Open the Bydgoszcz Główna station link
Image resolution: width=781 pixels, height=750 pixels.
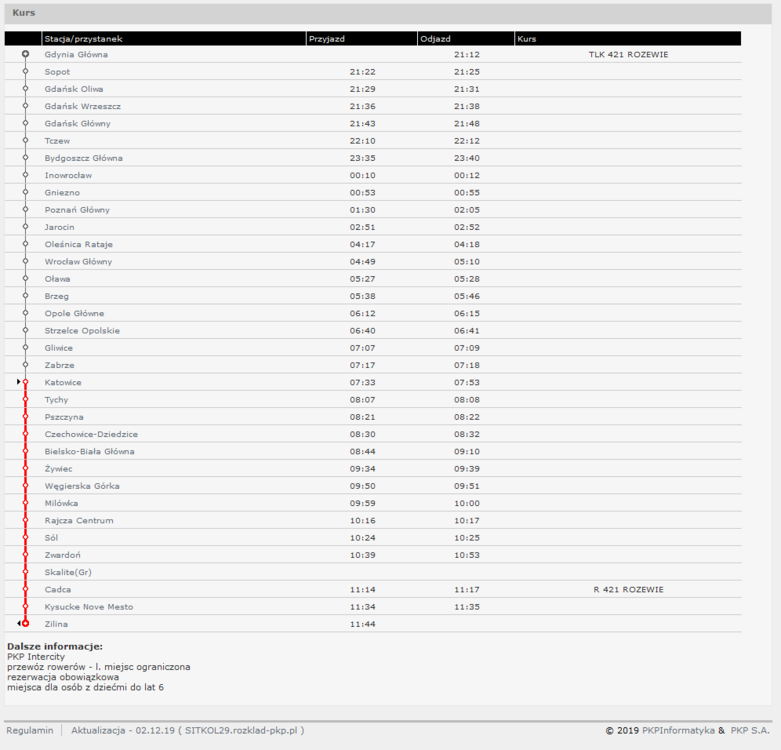point(83,158)
